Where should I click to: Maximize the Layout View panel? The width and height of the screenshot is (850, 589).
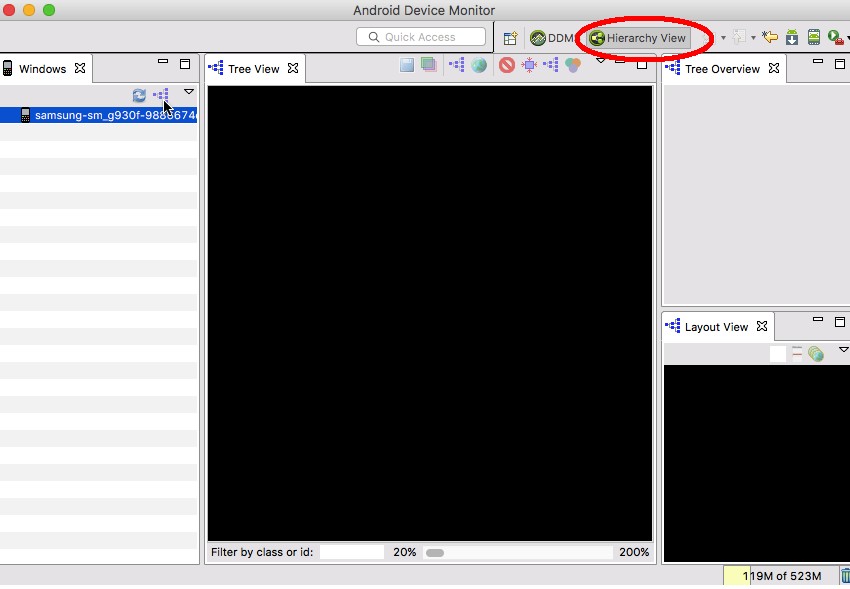tap(840, 322)
